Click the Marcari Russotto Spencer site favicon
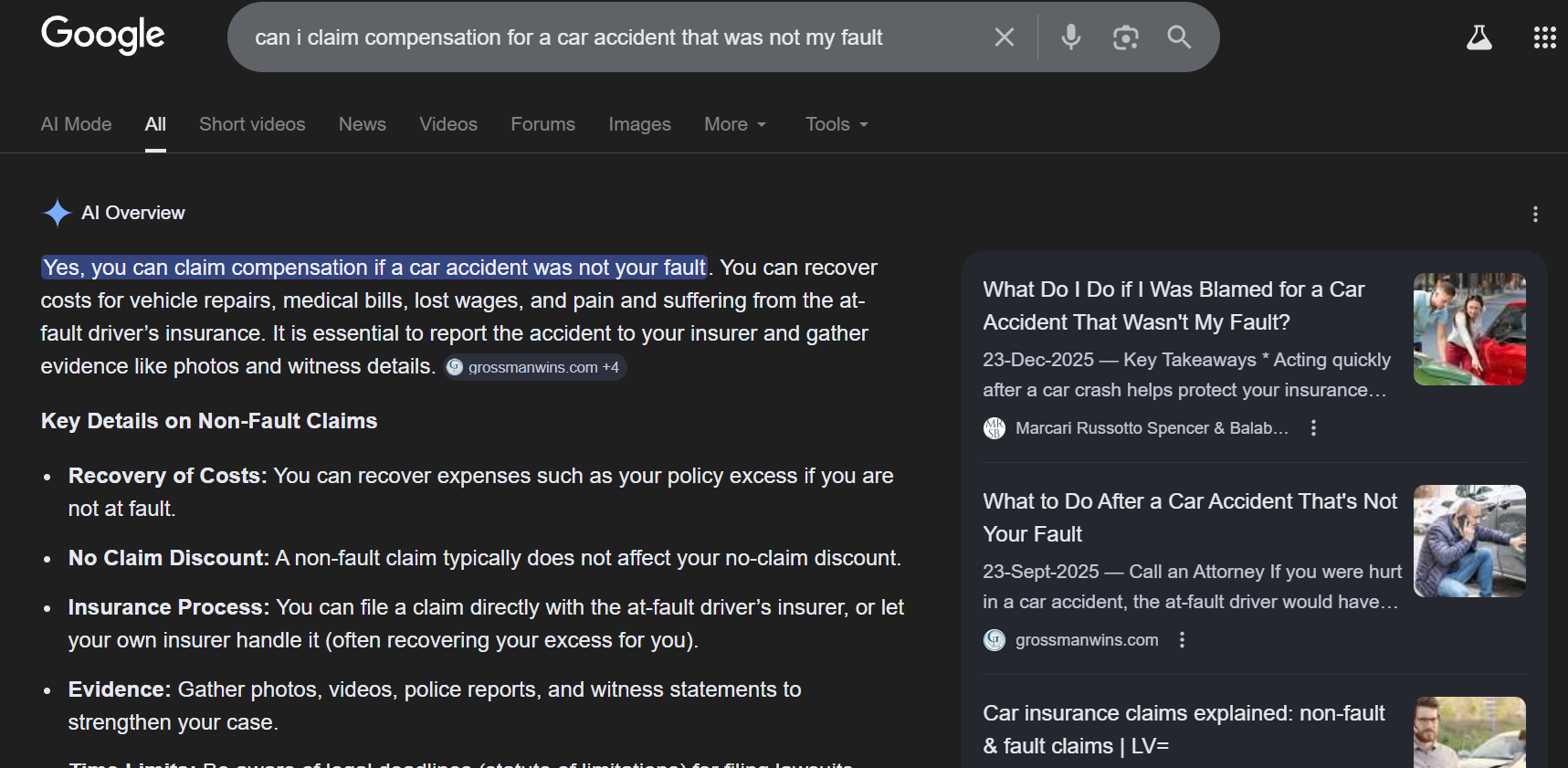 994,427
